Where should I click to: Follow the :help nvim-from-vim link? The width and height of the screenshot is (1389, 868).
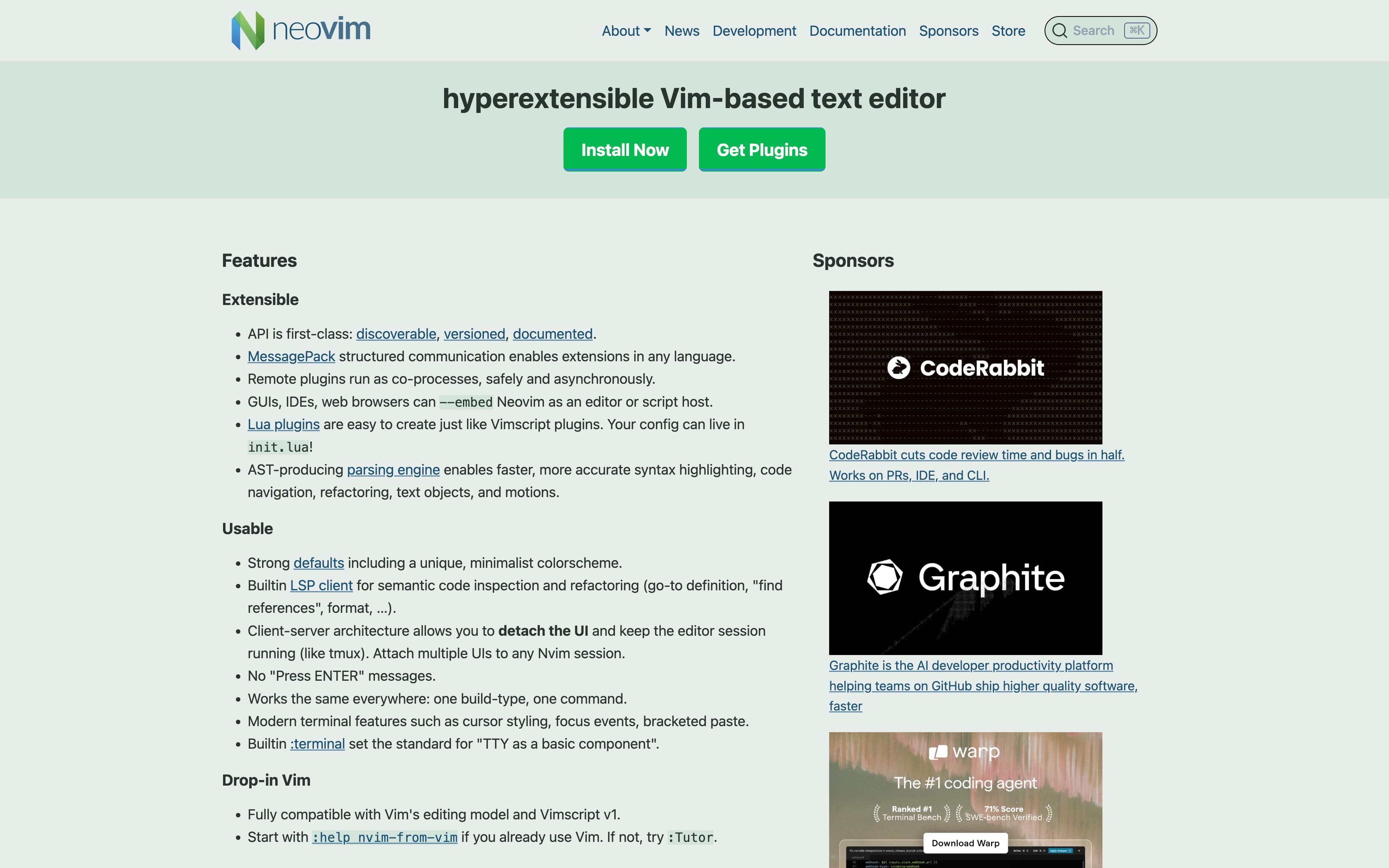(384, 837)
